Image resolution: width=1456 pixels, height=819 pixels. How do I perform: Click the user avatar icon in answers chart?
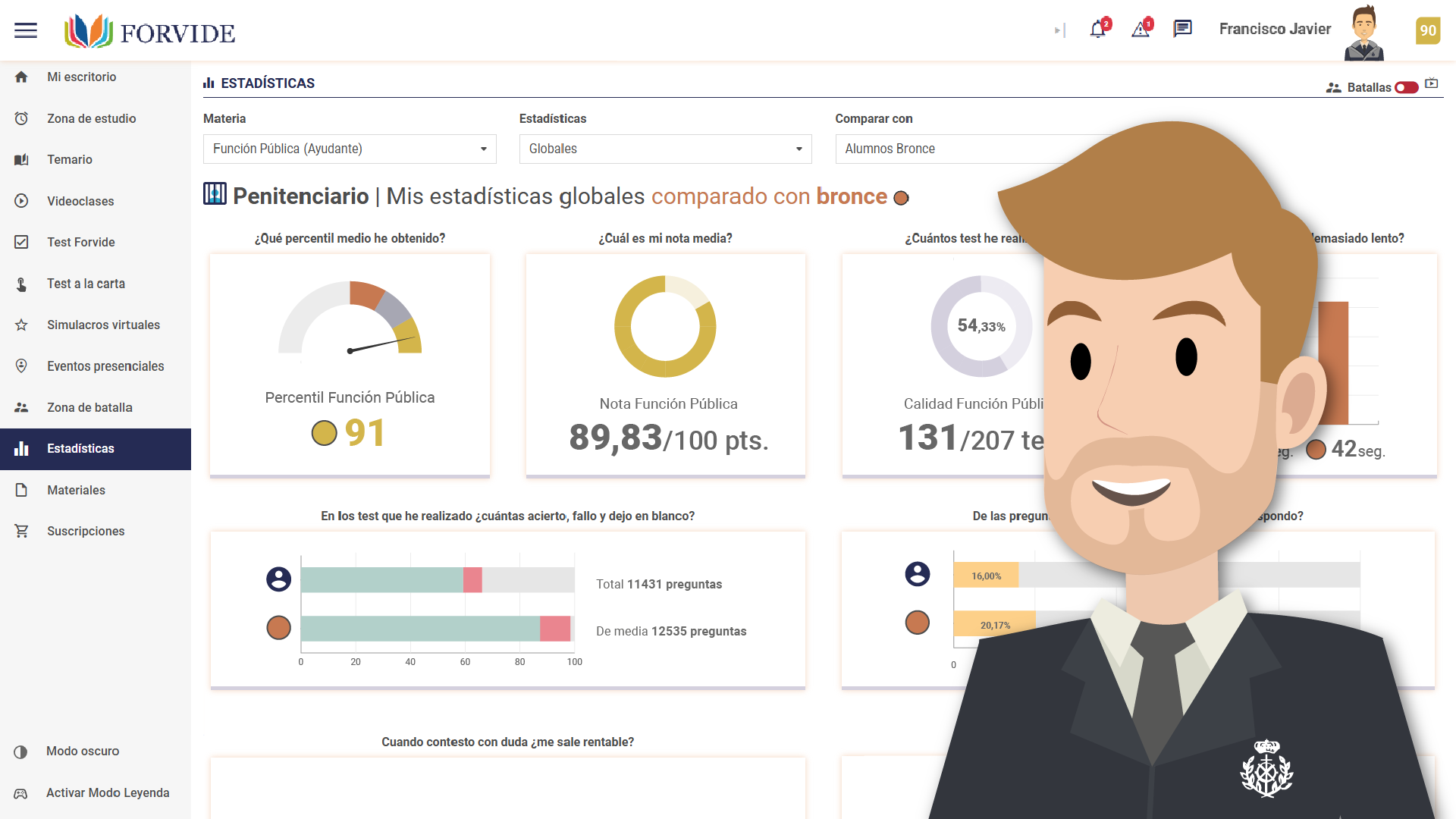click(278, 579)
